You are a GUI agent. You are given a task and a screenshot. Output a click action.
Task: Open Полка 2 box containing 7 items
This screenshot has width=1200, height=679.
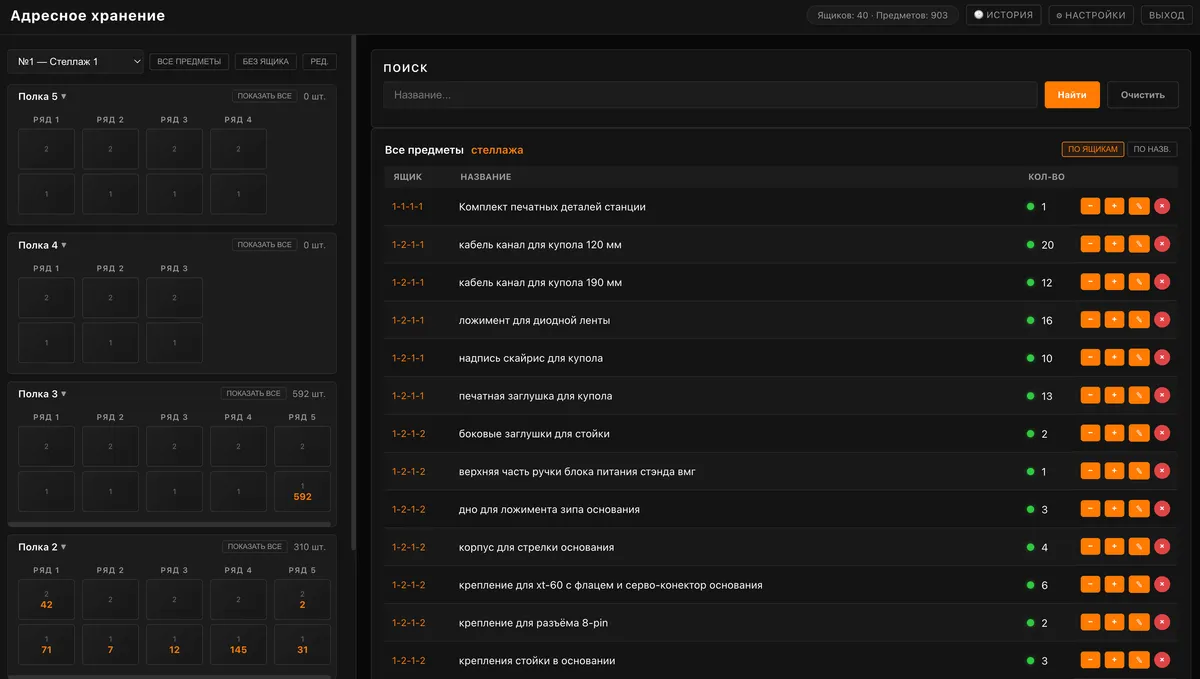(110, 645)
